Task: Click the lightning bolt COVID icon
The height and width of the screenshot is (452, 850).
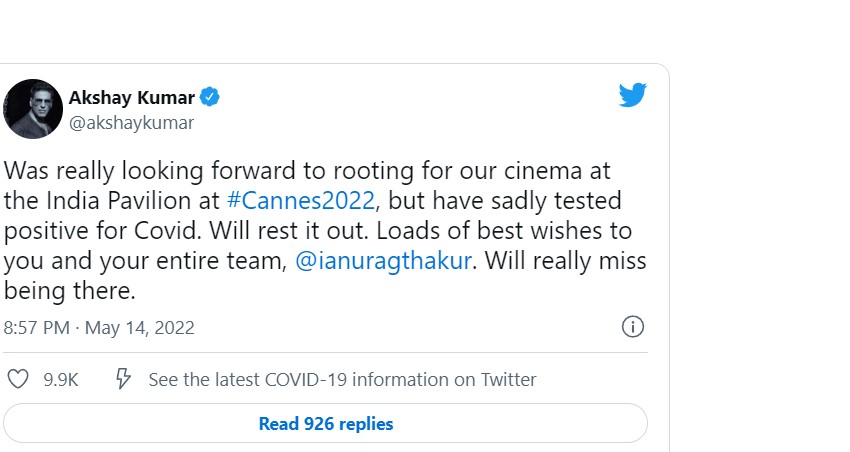Action: point(124,380)
